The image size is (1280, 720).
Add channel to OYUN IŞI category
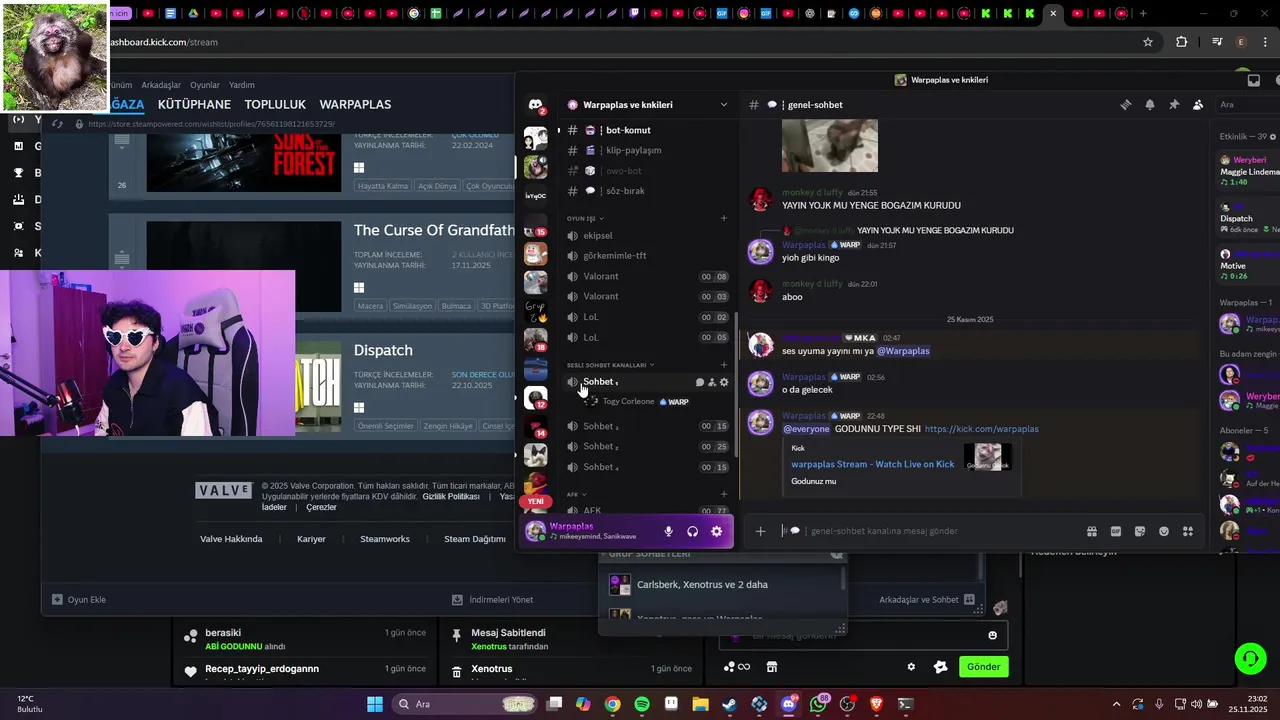(724, 218)
